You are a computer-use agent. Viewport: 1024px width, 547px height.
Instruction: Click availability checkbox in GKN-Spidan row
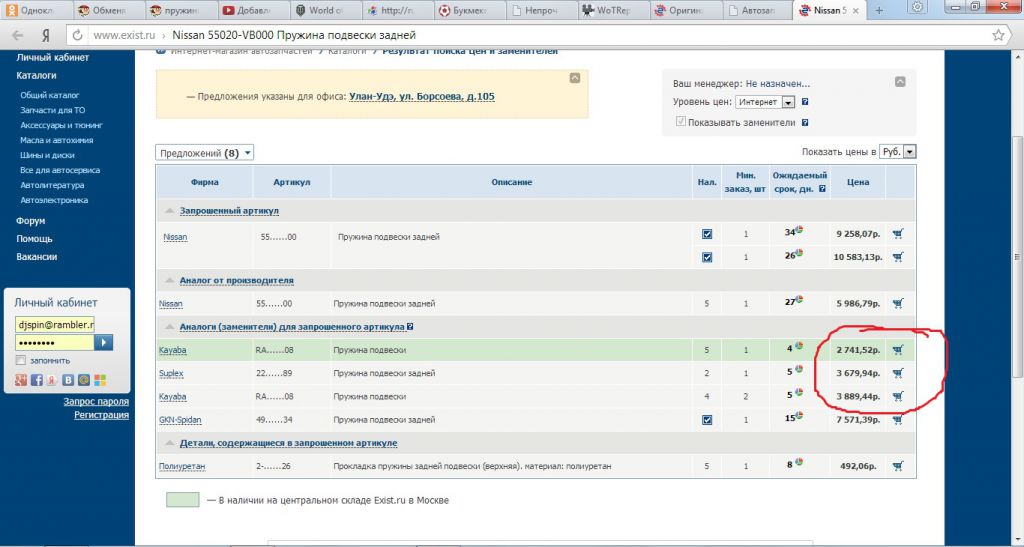tap(707, 419)
